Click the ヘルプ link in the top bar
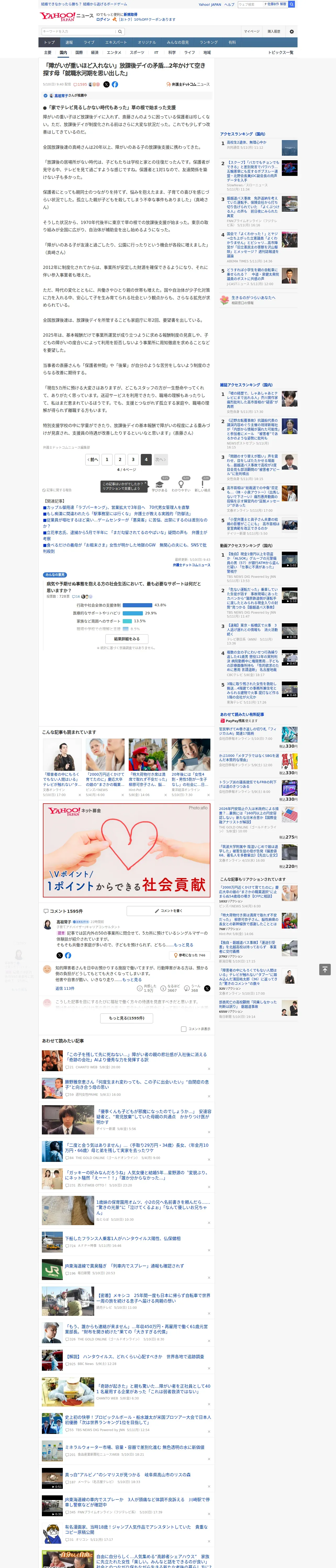The width and height of the screenshot is (336, 1568). [229, 4]
